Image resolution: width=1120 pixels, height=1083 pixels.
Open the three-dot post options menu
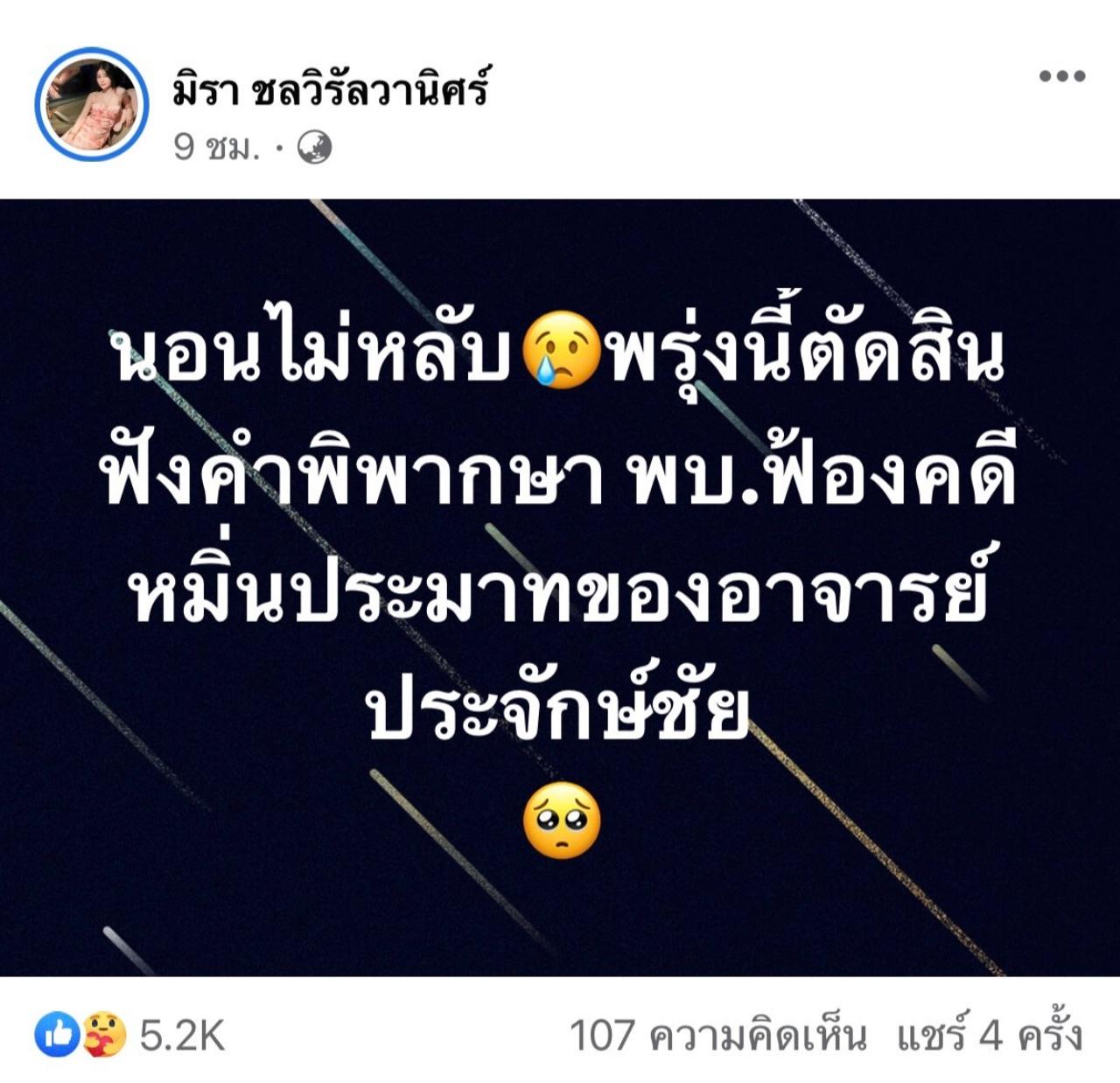pos(1062,76)
